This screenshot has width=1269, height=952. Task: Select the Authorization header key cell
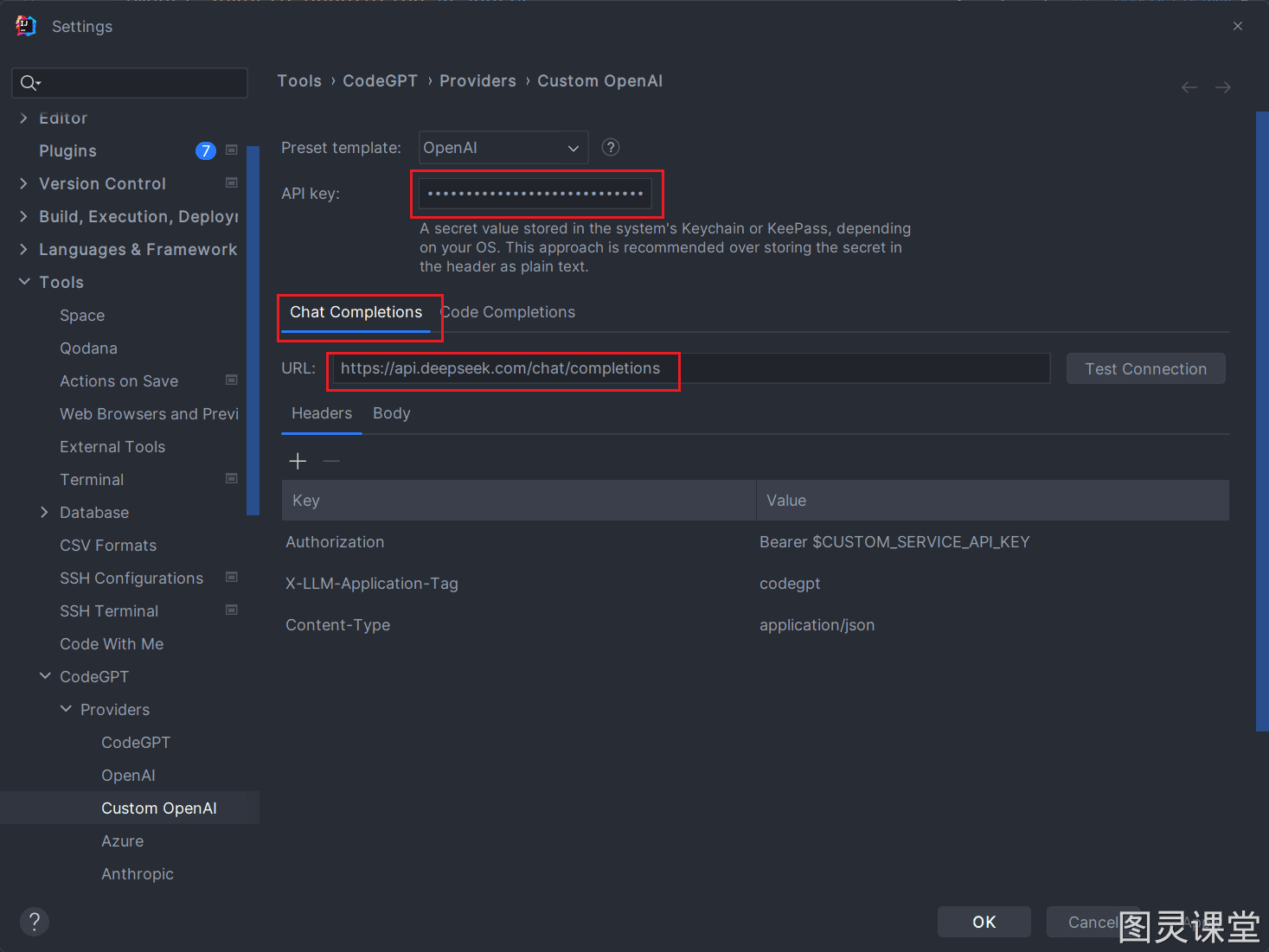point(519,542)
